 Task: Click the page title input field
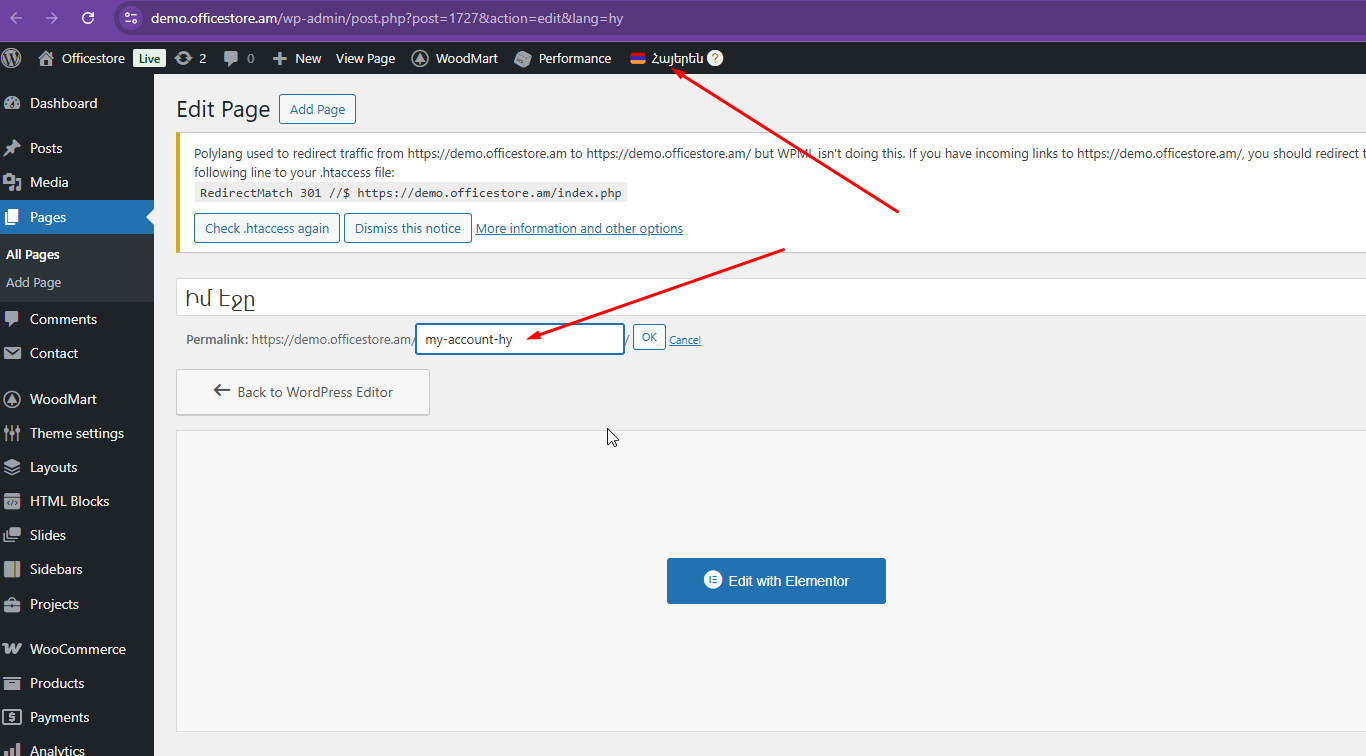click(771, 297)
